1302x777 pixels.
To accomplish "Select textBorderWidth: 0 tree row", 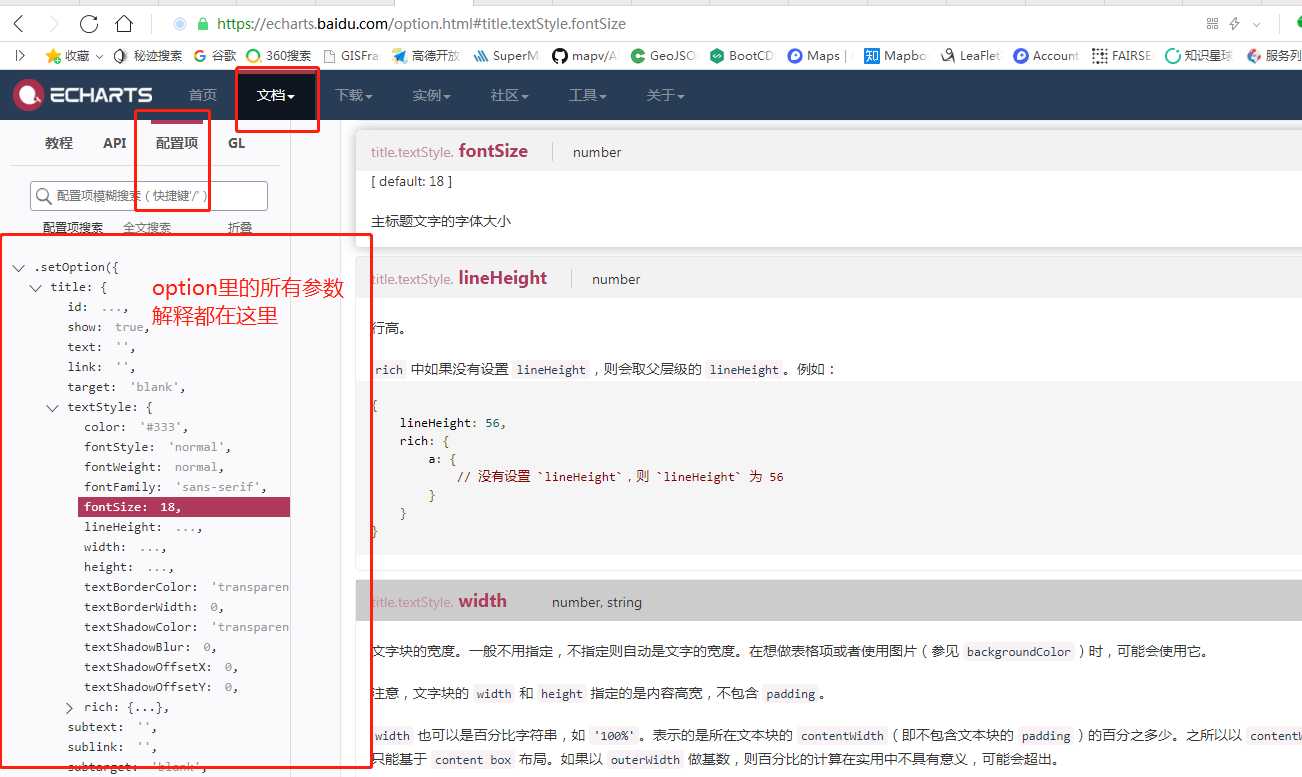I will (154, 607).
